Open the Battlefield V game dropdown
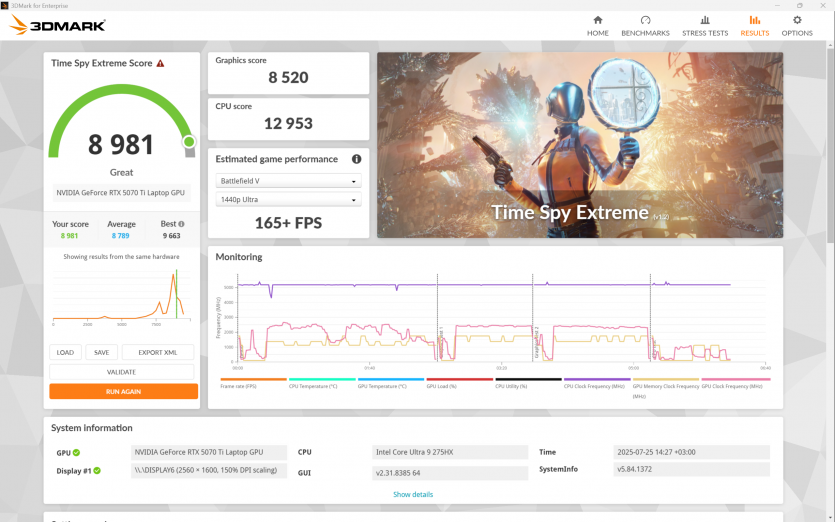Viewport: 835px width, 522px height. (x=288, y=181)
